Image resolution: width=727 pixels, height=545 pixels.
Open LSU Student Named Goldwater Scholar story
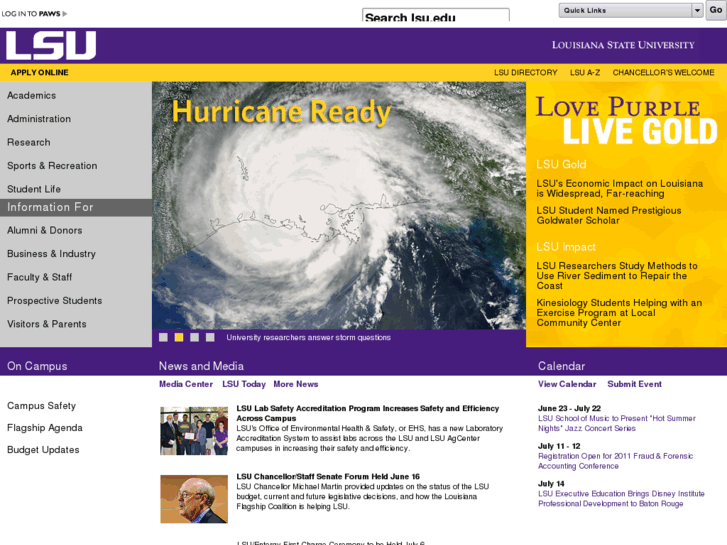[x=609, y=216]
